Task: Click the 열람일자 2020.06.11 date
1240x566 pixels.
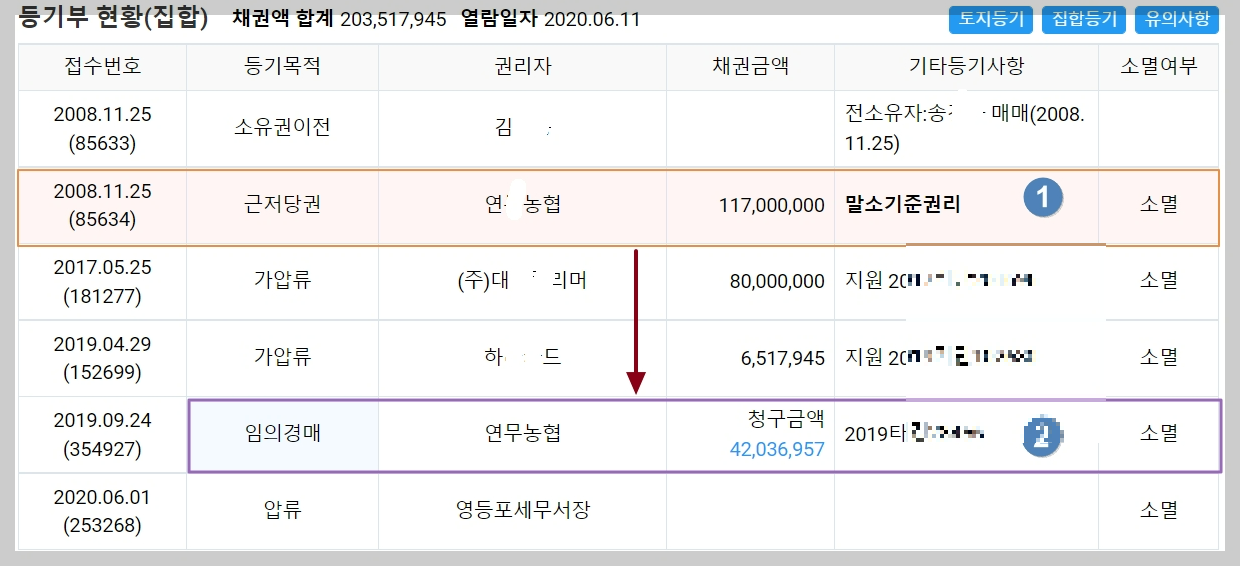Action: [x=551, y=19]
